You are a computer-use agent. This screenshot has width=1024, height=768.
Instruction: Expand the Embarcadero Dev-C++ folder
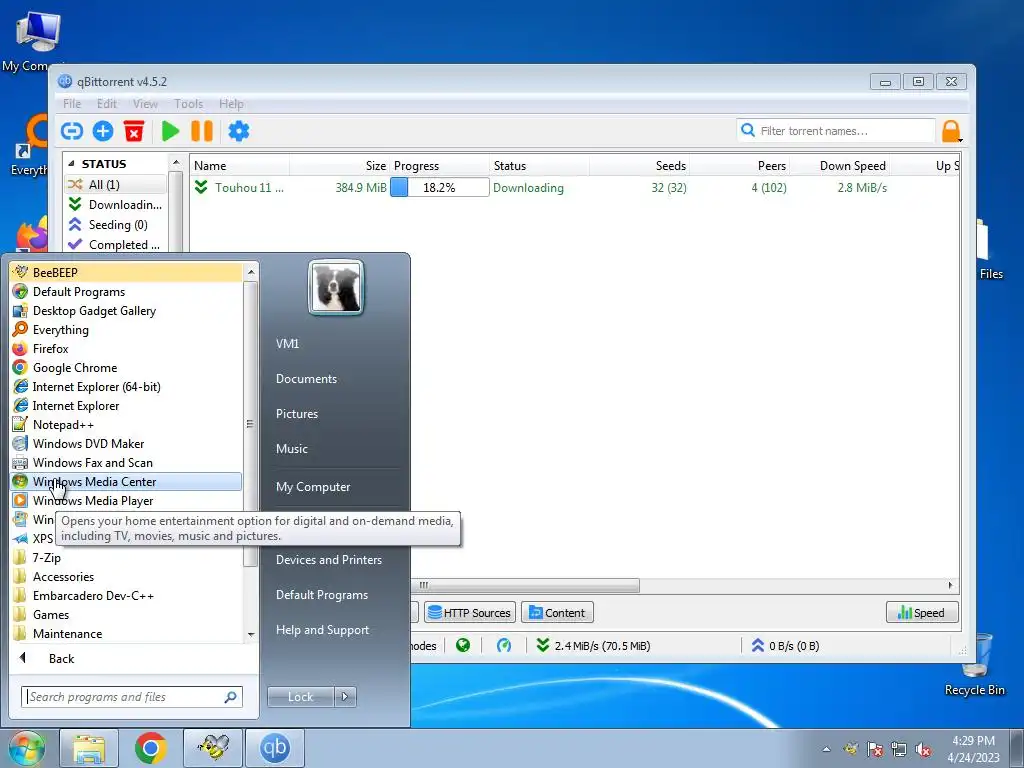click(x=126, y=596)
